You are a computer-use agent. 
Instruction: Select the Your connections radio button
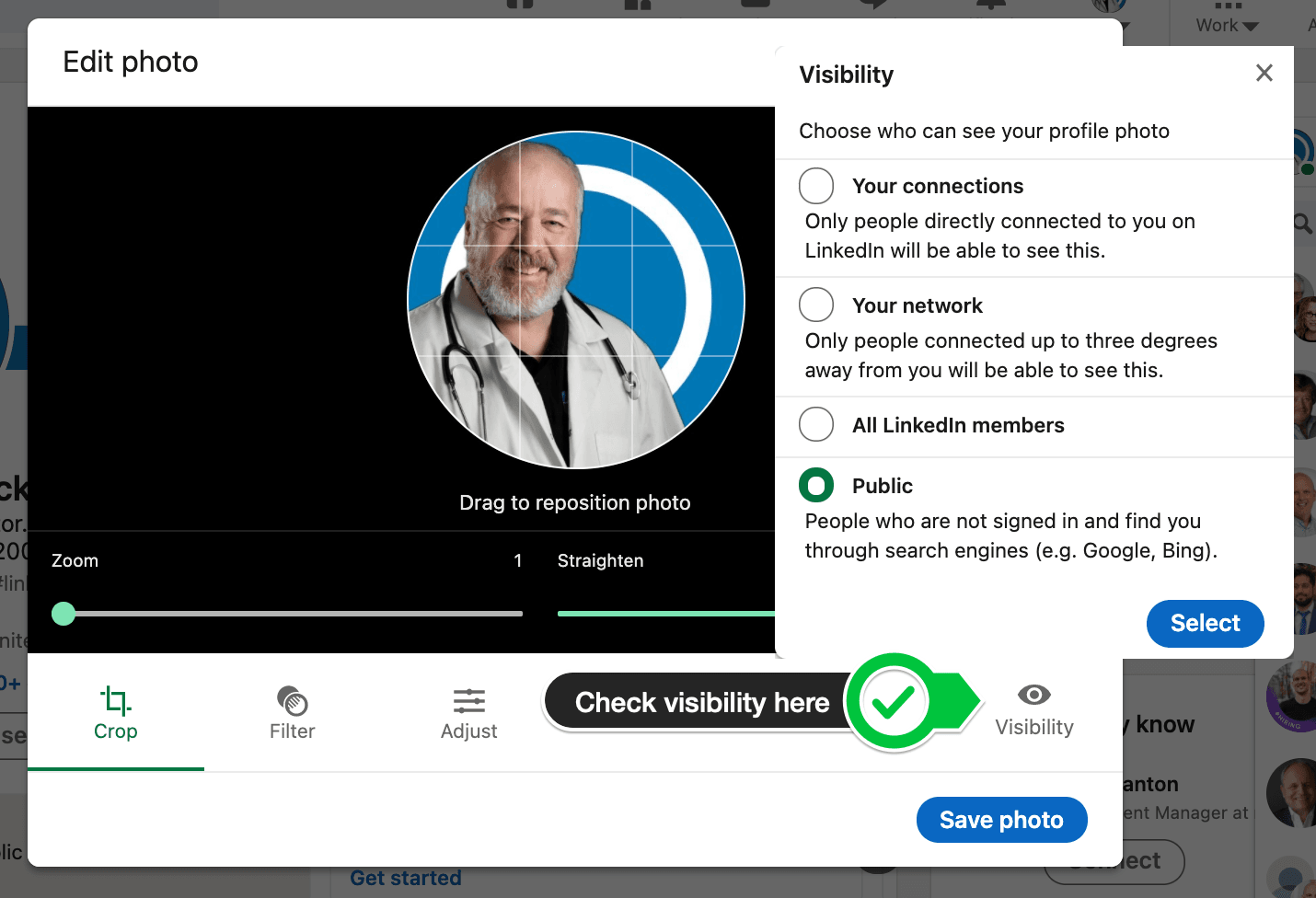tap(816, 186)
